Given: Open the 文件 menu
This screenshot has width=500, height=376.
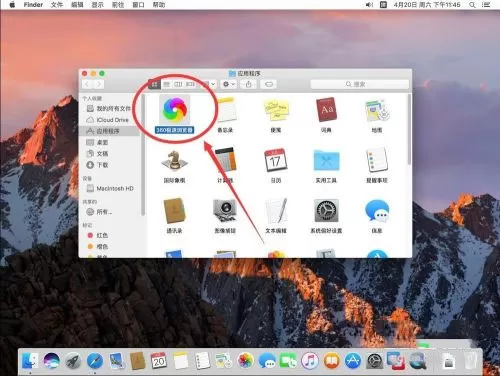Looking at the screenshot, I should tap(57, 5).
